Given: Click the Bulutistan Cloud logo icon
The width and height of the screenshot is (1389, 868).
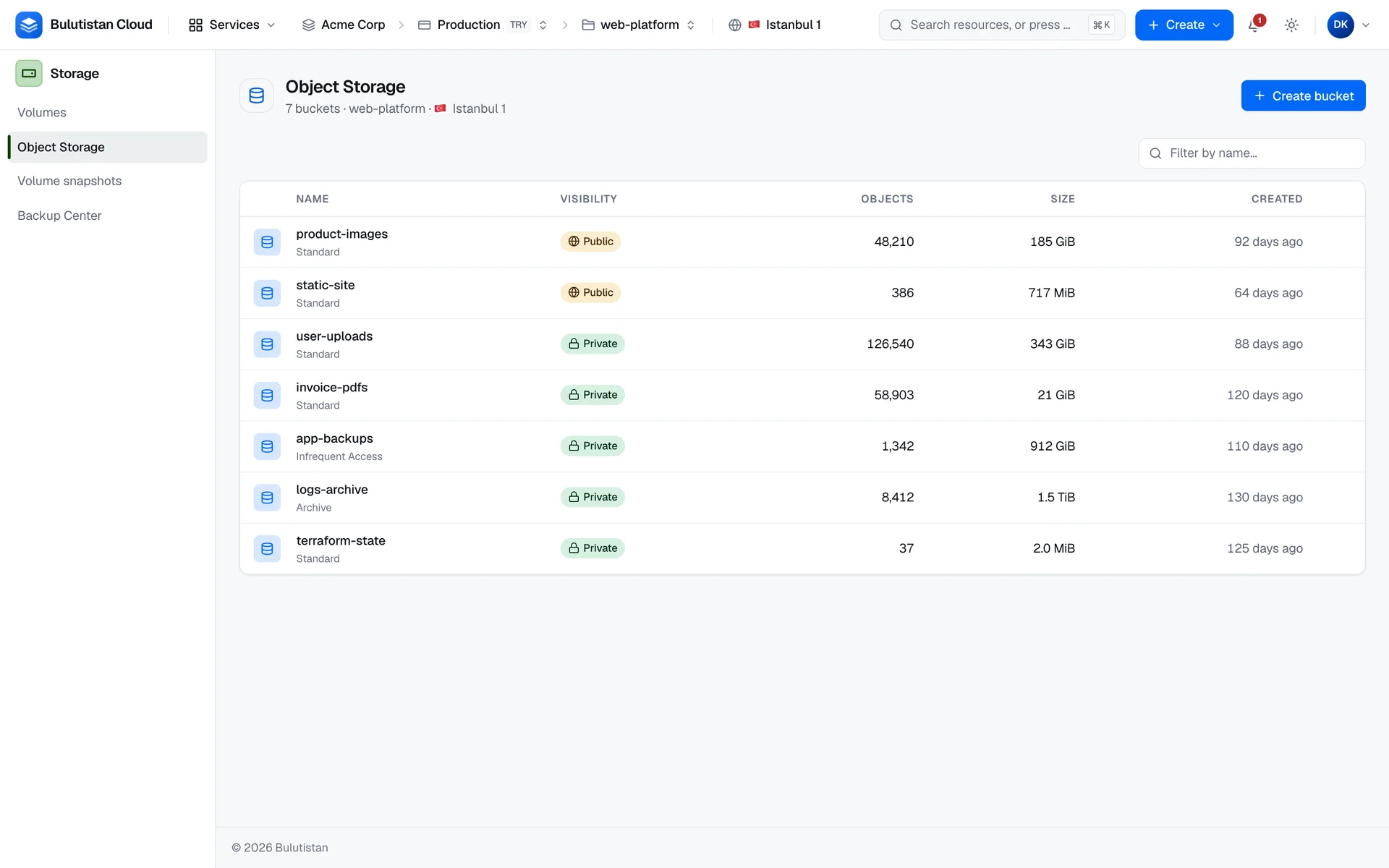Looking at the screenshot, I should pyautogui.click(x=29, y=25).
